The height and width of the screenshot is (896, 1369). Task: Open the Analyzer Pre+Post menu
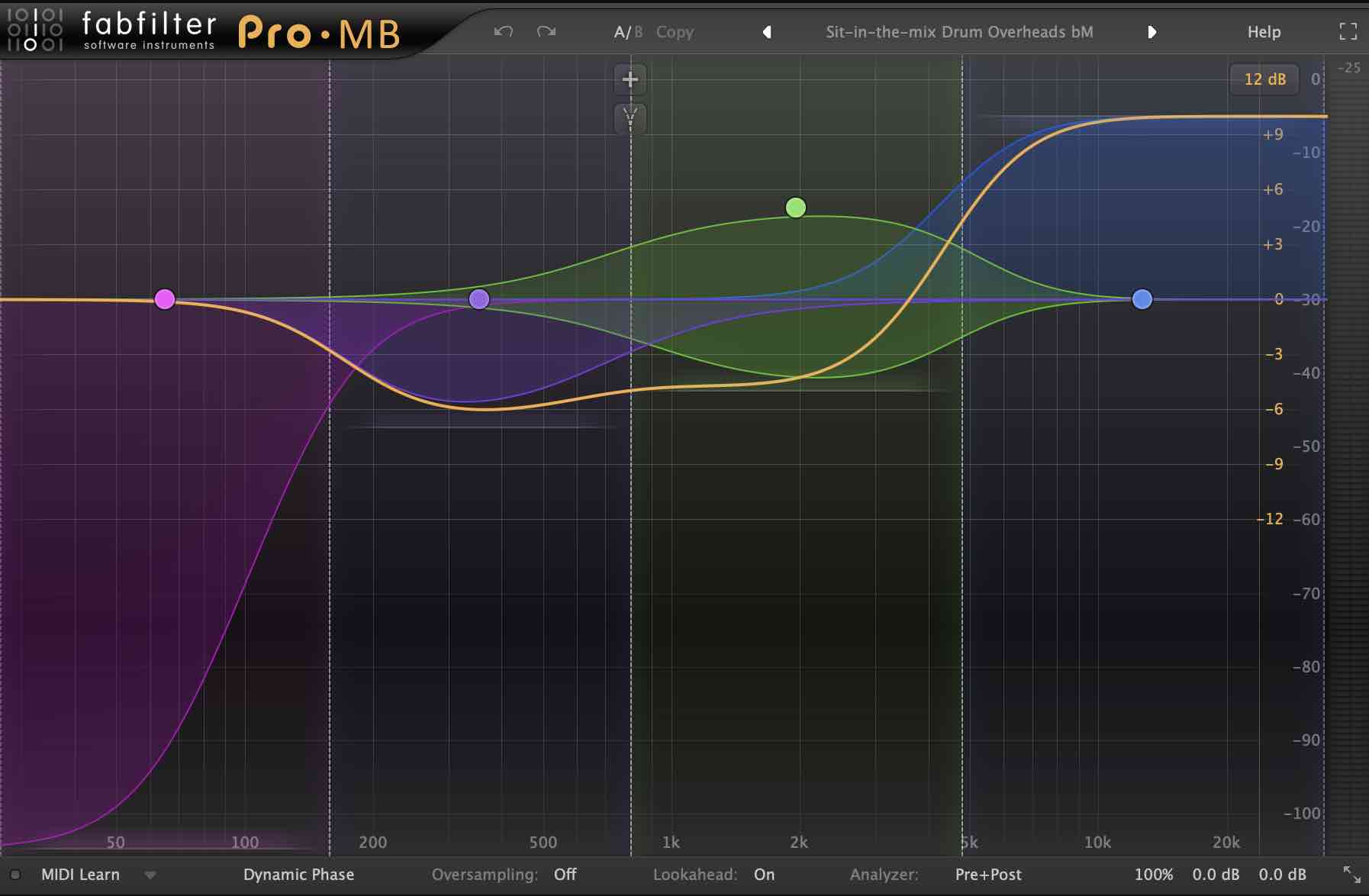tap(988, 875)
